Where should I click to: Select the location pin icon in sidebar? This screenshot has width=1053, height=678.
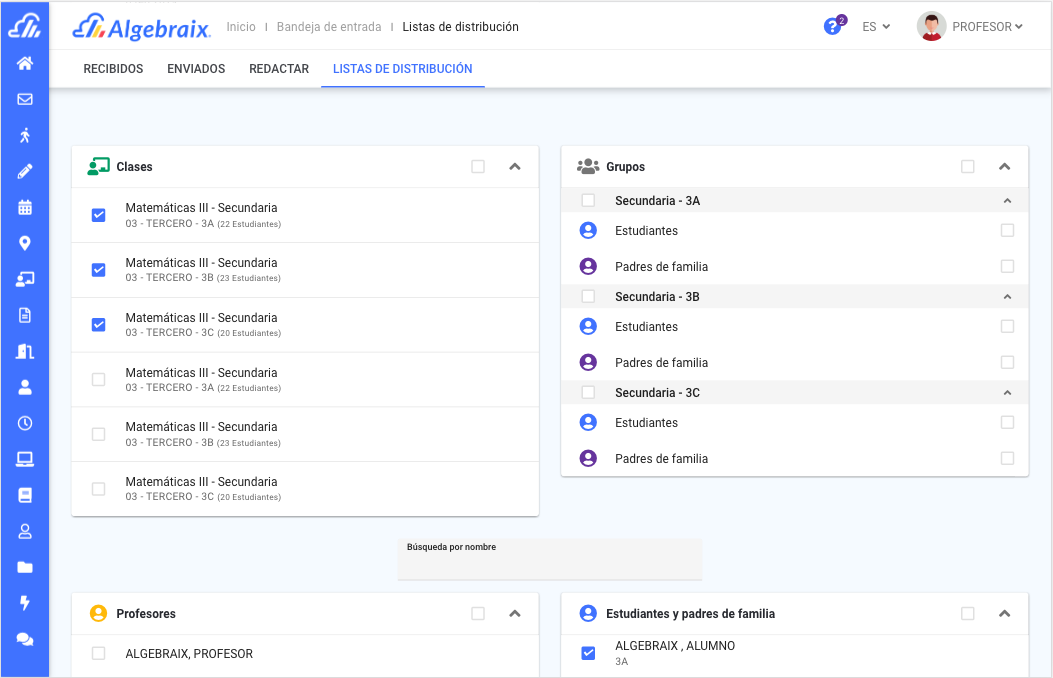(25, 243)
